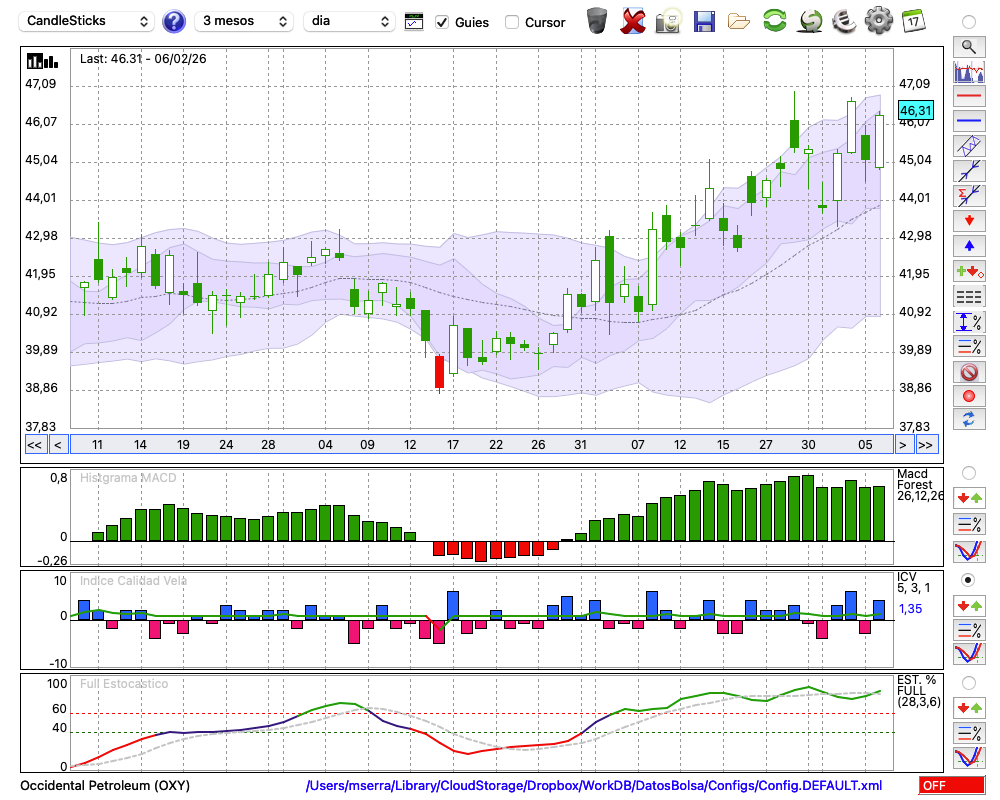
Task: Click the green refresh arrows icon
Action: click(x=774, y=21)
